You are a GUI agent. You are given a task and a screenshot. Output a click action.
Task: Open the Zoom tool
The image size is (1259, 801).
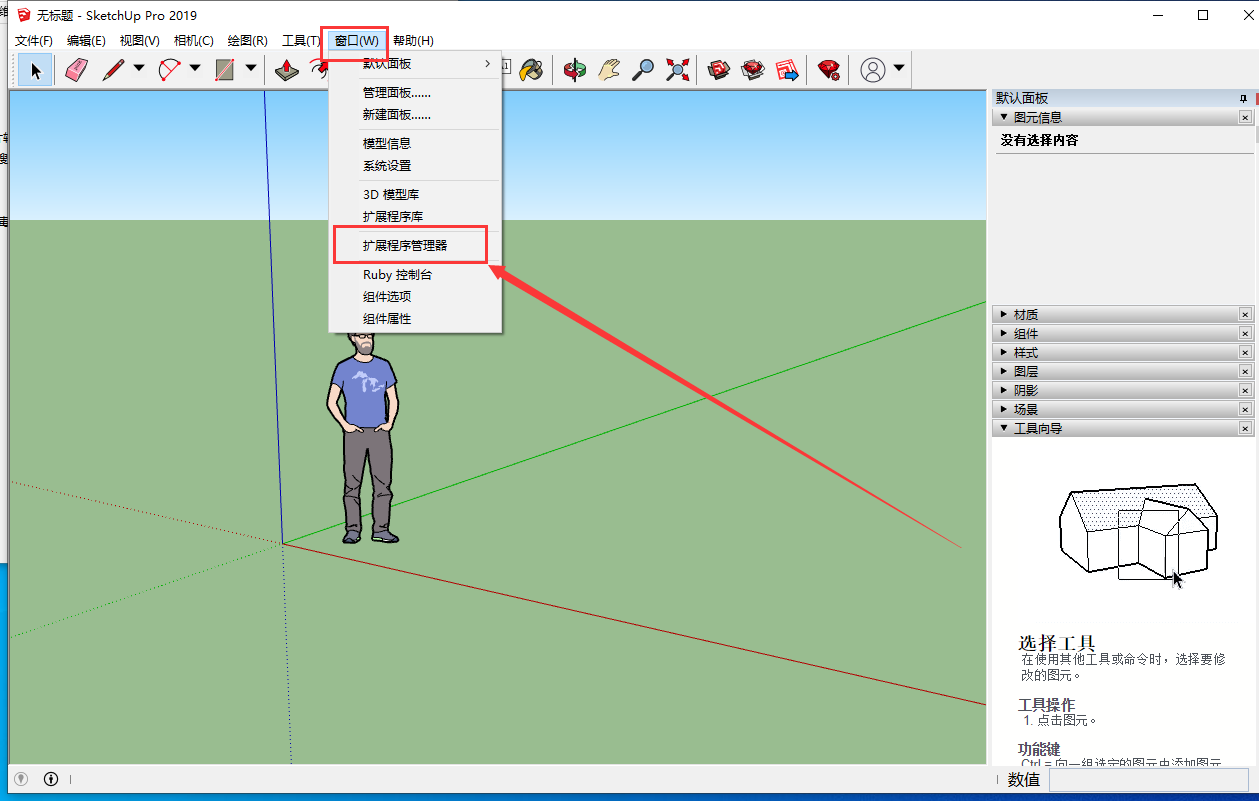642,69
